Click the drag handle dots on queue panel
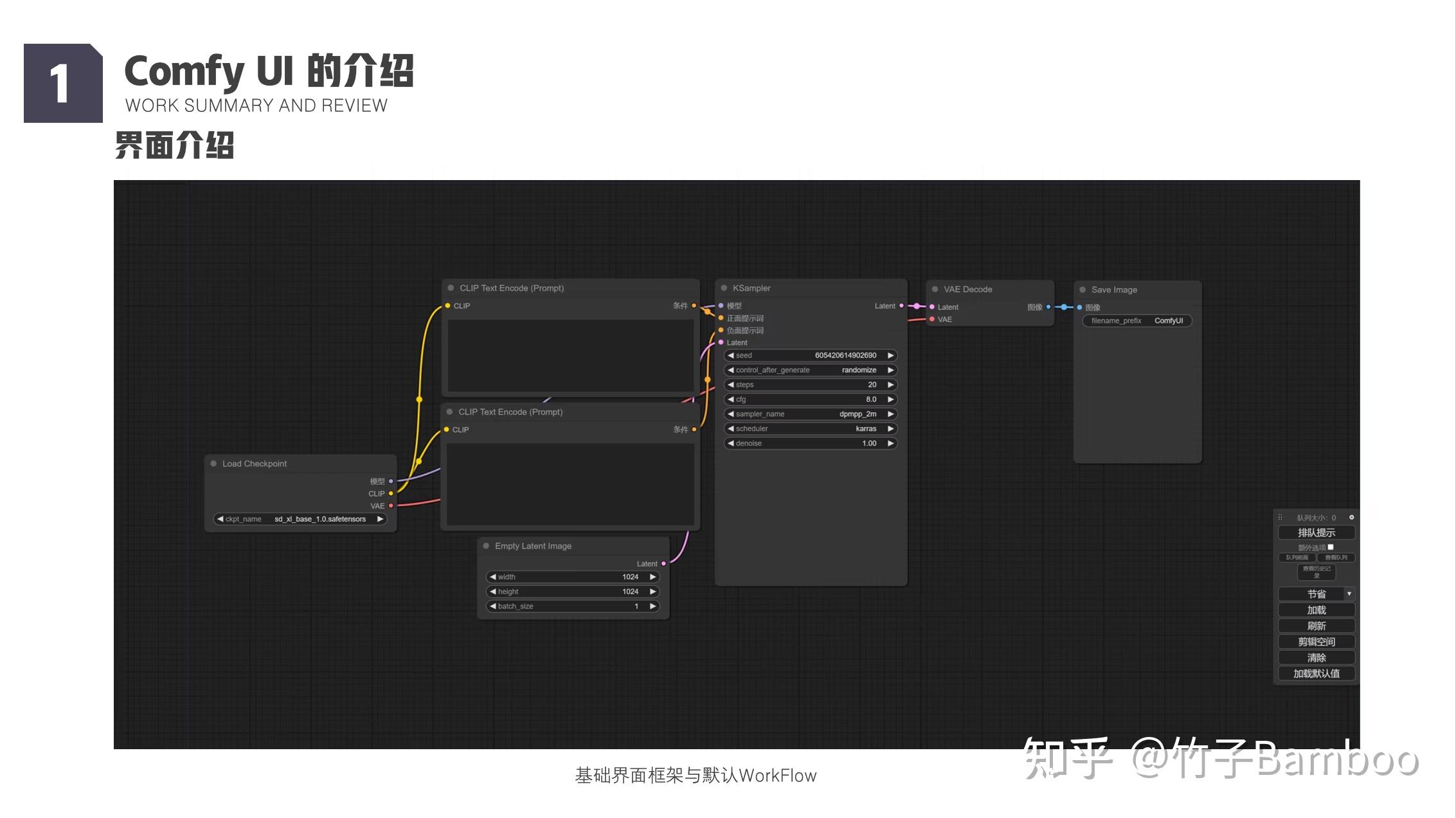The width and height of the screenshot is (1456, 818). click(x=1281, y=517)
